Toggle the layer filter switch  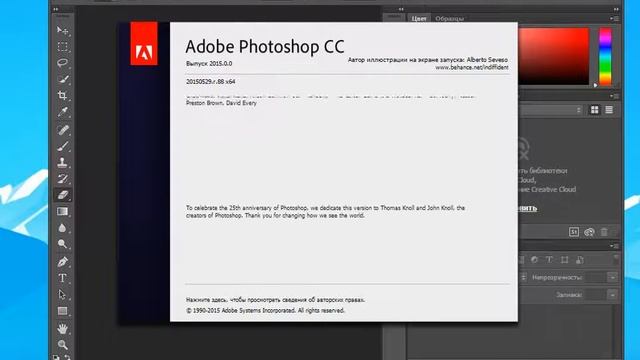pos(616,259)
